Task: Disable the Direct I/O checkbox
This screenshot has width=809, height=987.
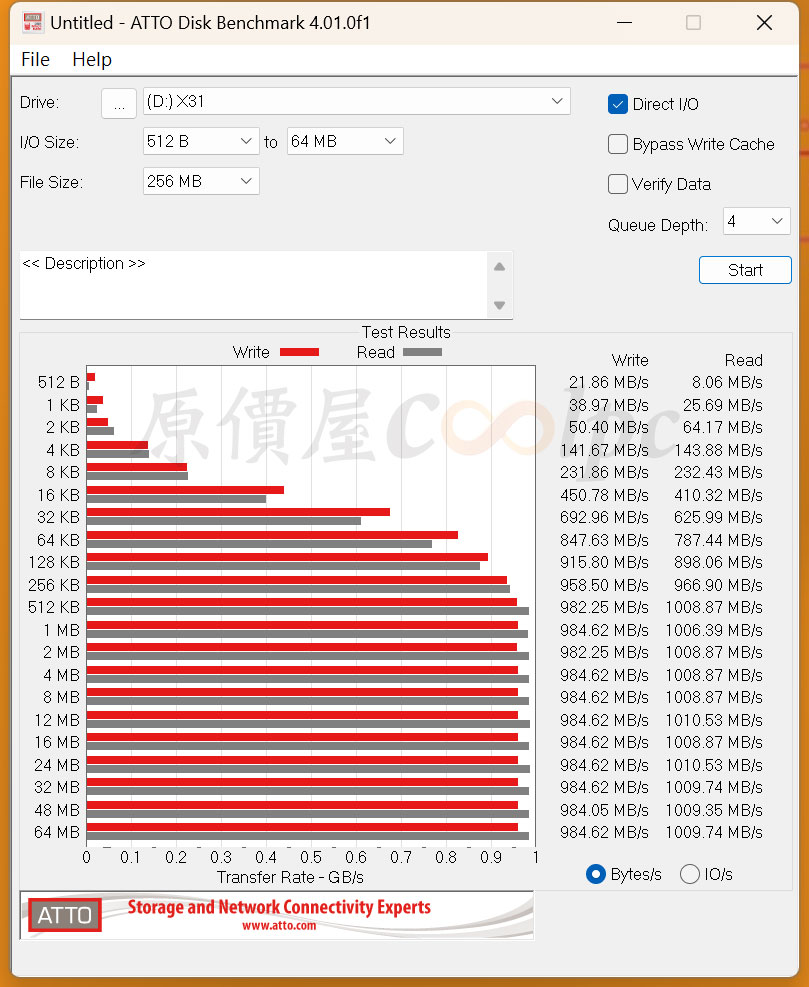Action: point(618,104)
